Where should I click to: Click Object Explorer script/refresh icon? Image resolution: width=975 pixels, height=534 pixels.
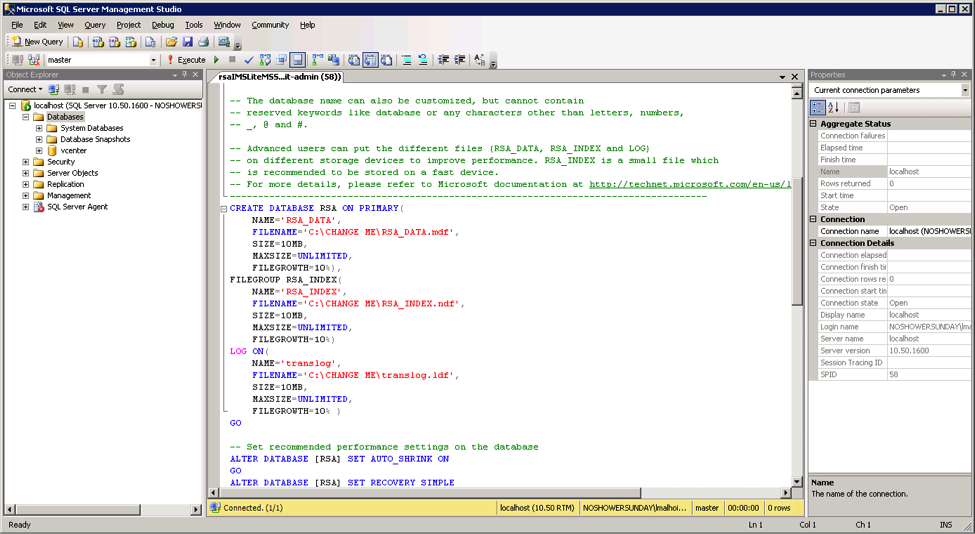click(x=118, y=90)
